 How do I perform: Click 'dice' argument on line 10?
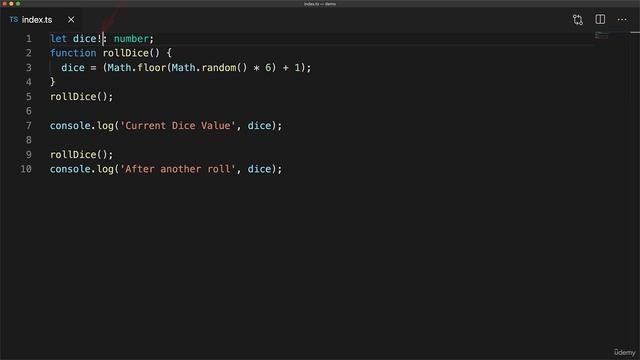pyautogui.click(x=259, y=169)
